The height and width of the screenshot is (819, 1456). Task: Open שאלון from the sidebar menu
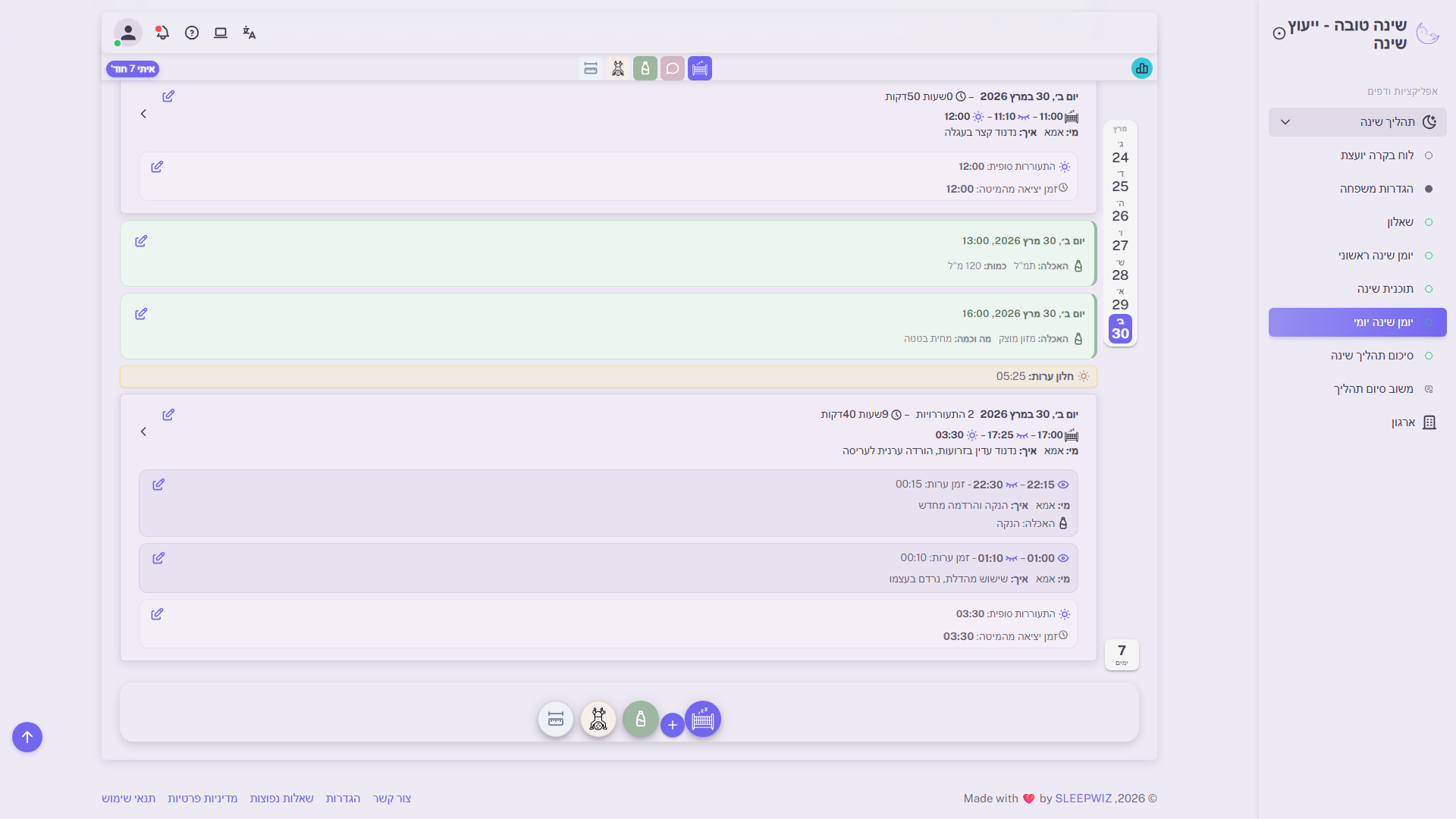coord(1399,221)
